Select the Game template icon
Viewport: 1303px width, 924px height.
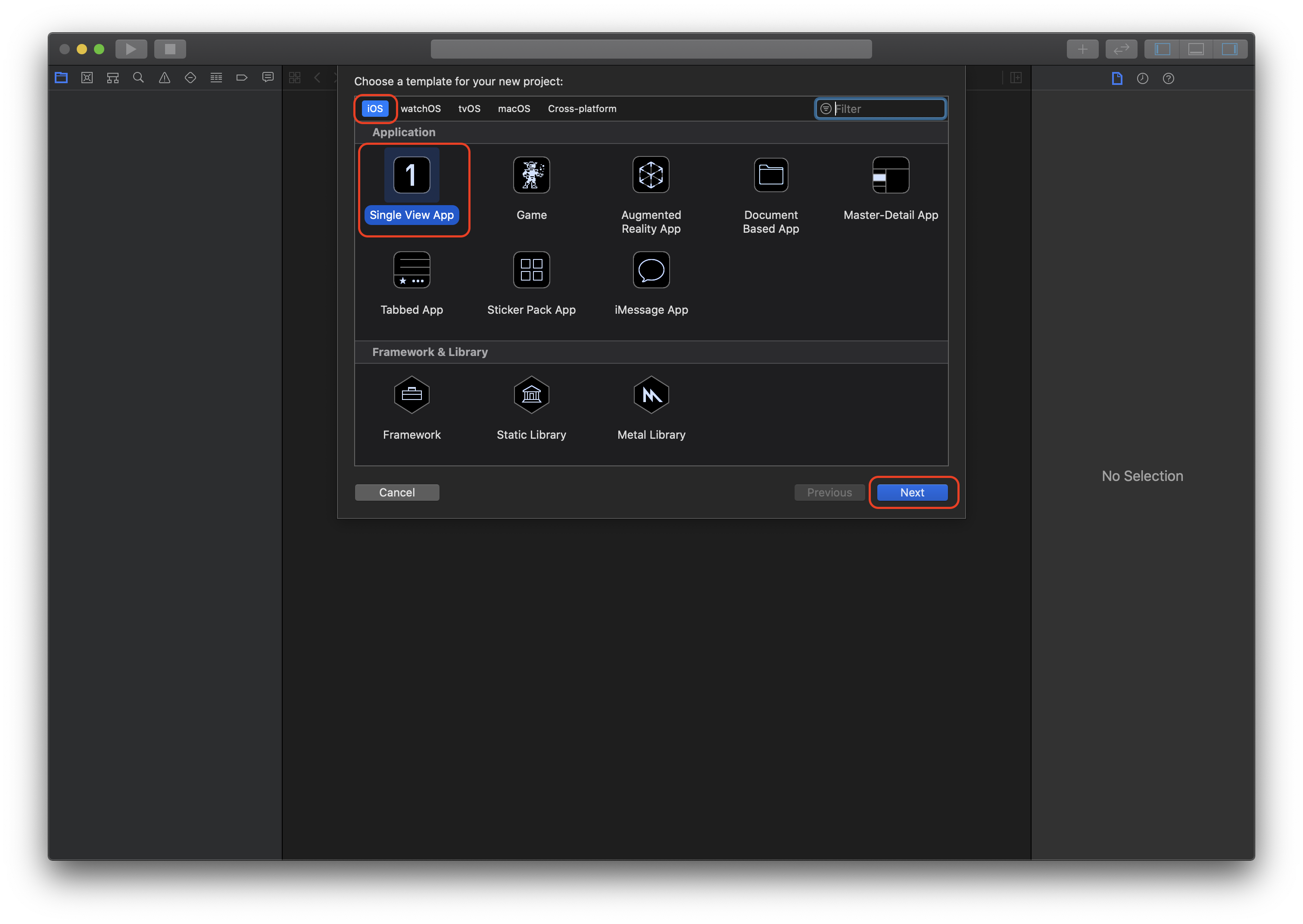coord(531,175)
